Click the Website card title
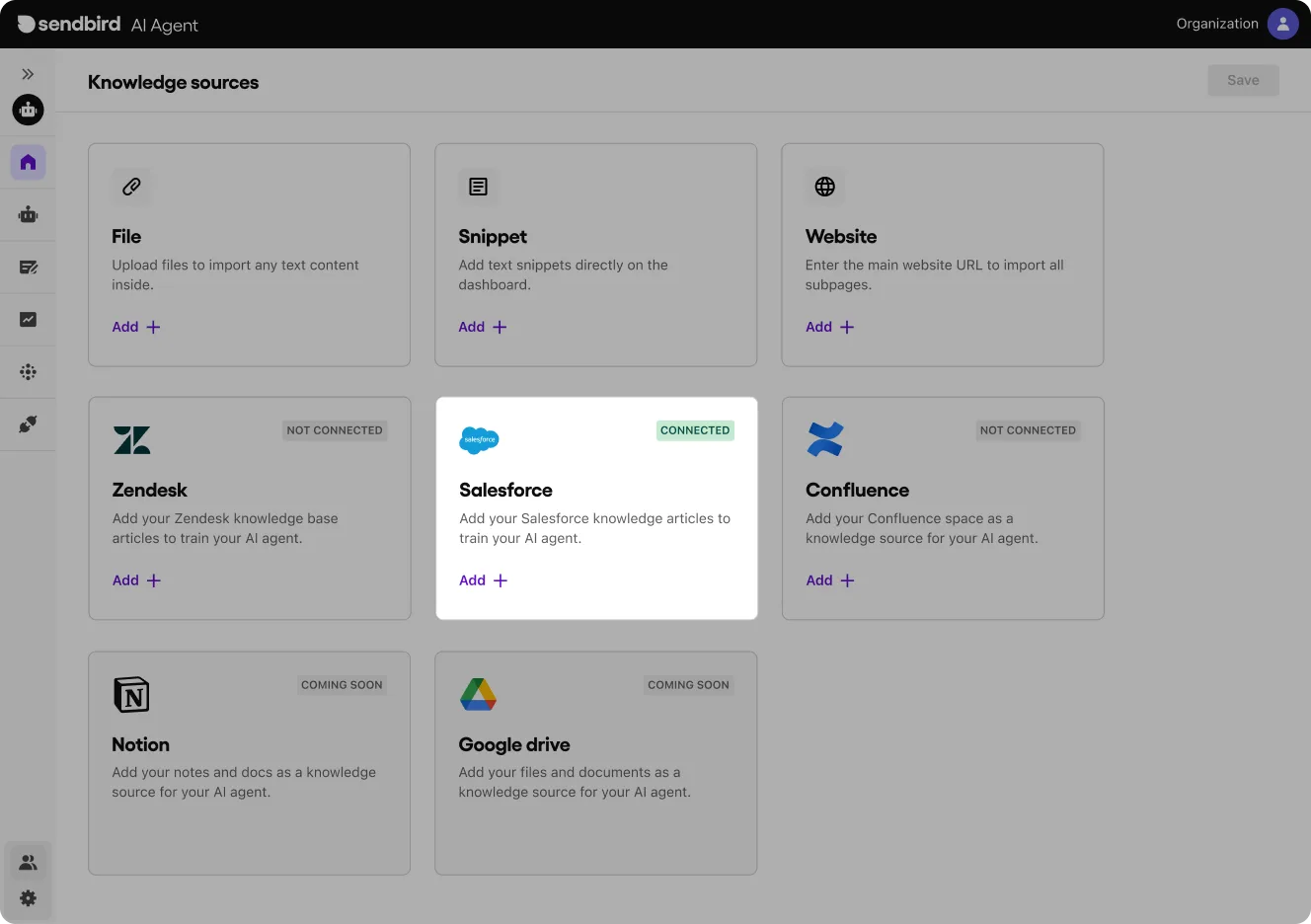Image resolution: width=1311 pixels, height=924 pixels. point(841,236)
